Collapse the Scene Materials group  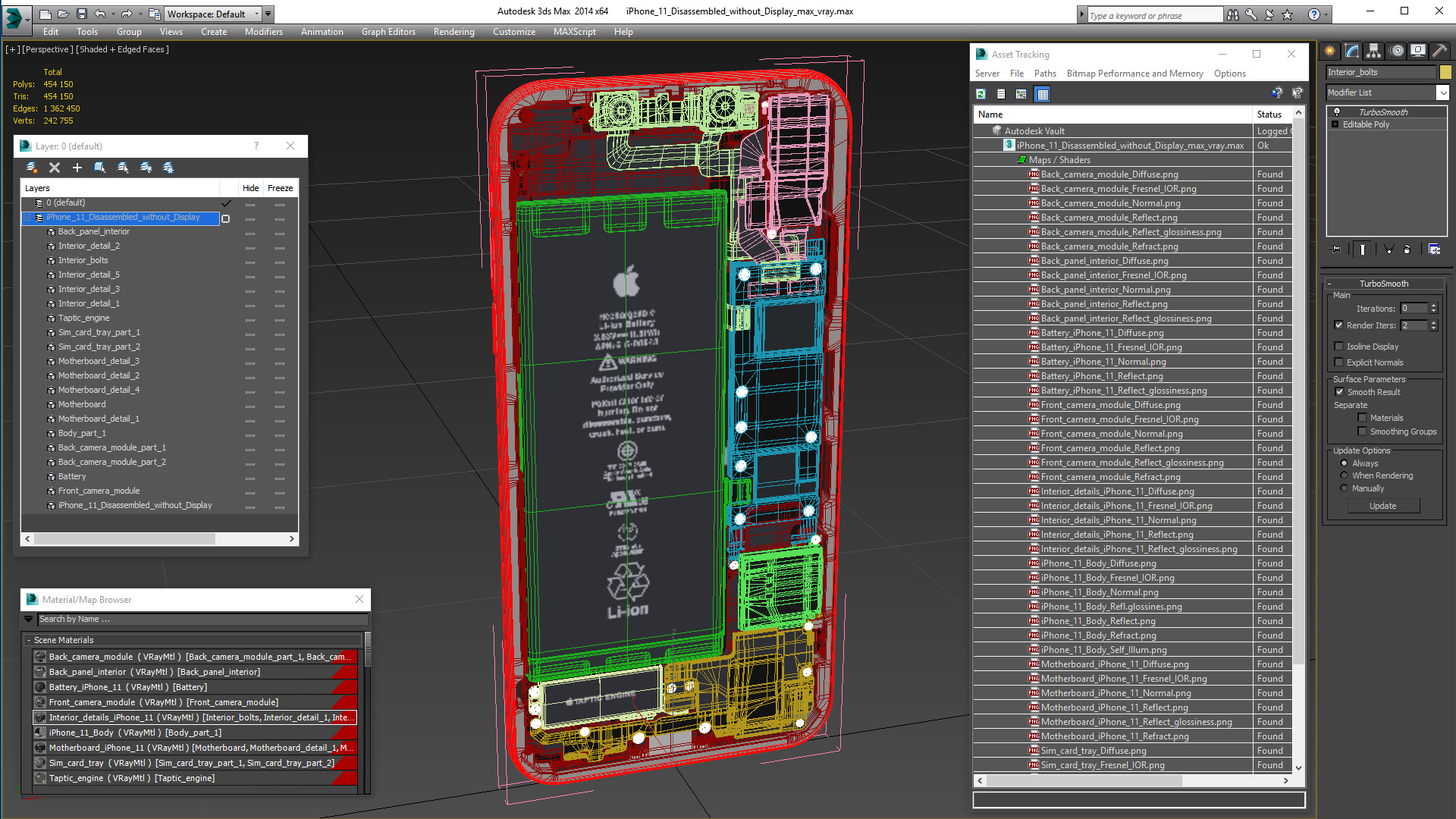pyautogui.click(x=29, y=640)
